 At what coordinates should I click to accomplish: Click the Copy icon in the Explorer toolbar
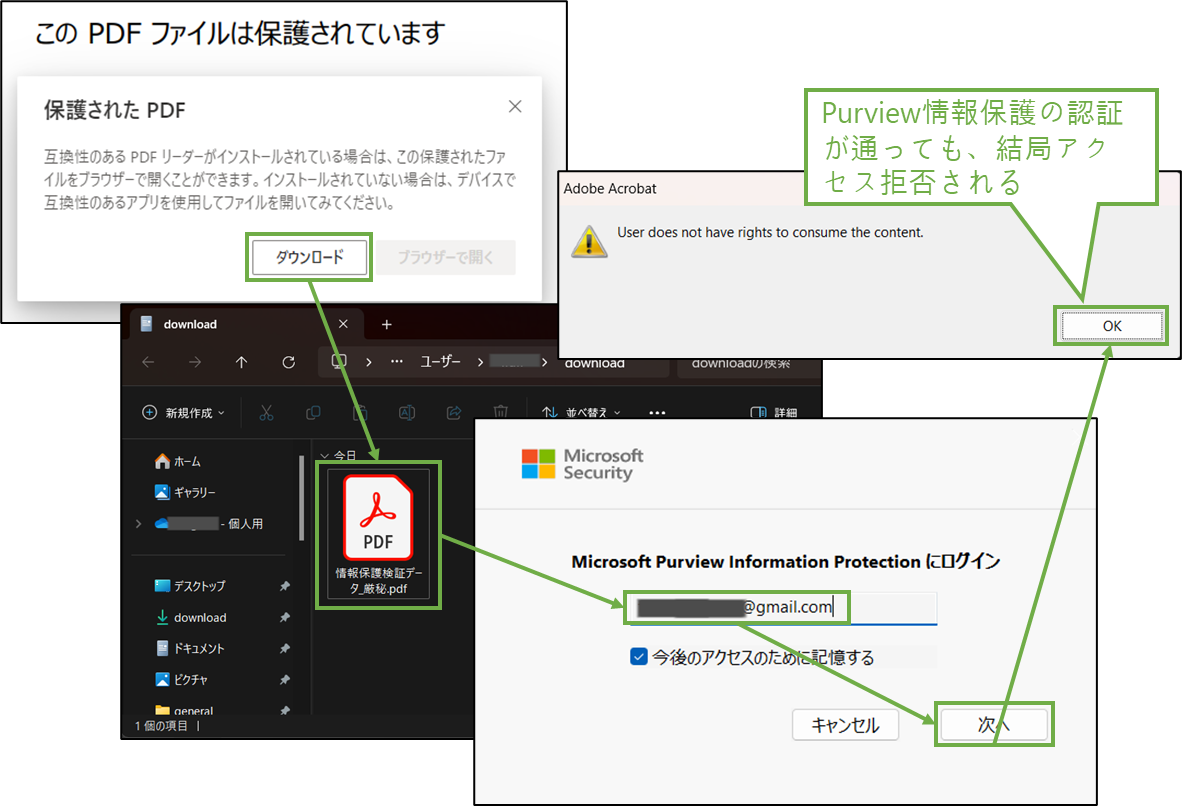[313, 412]
